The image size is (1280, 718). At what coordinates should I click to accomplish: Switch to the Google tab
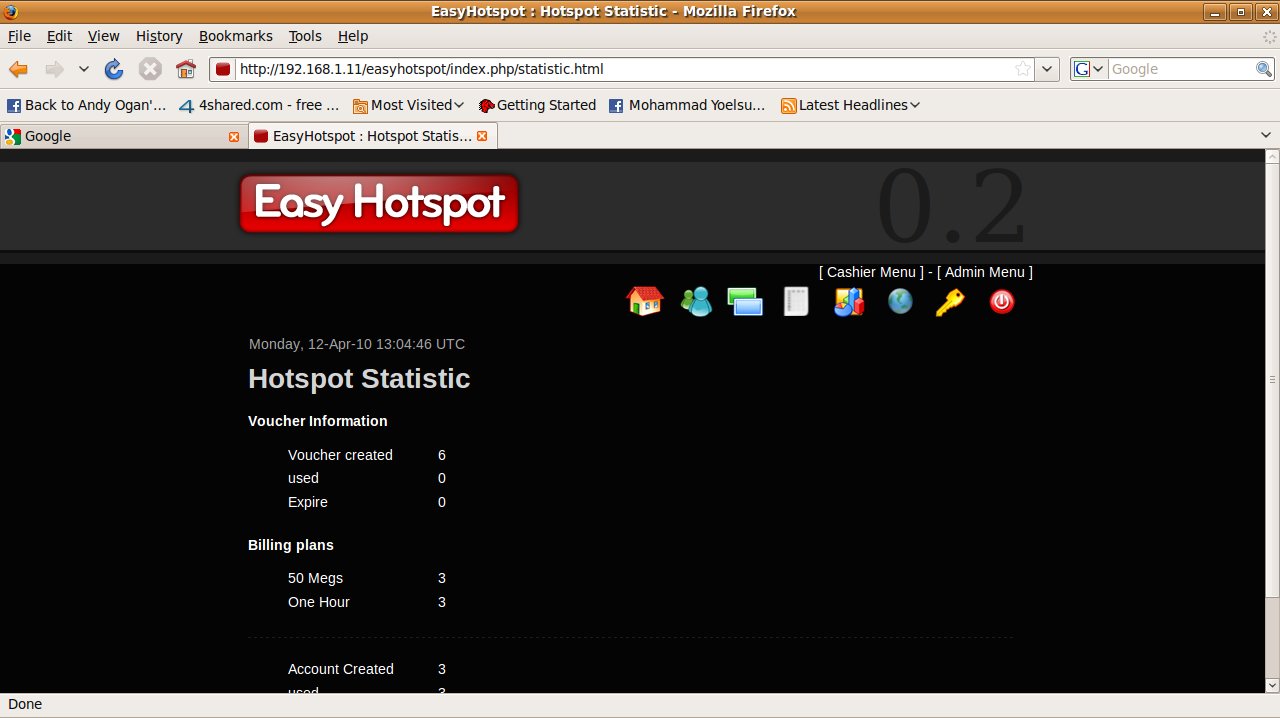coord(123,136)
